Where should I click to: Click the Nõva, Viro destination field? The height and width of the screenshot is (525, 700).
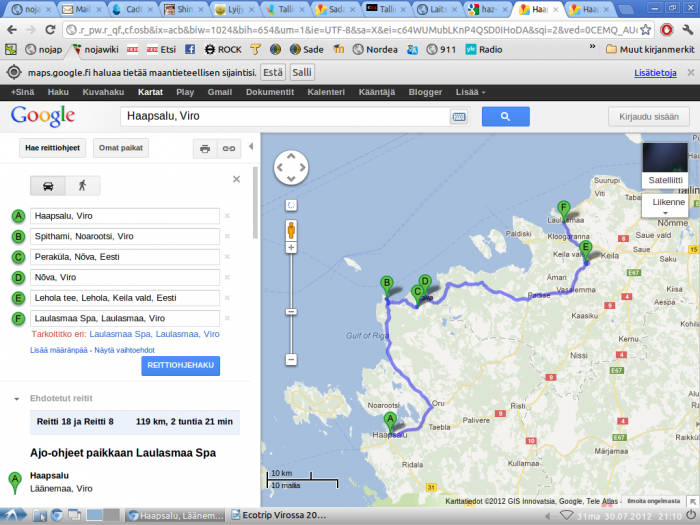[124, 277]
